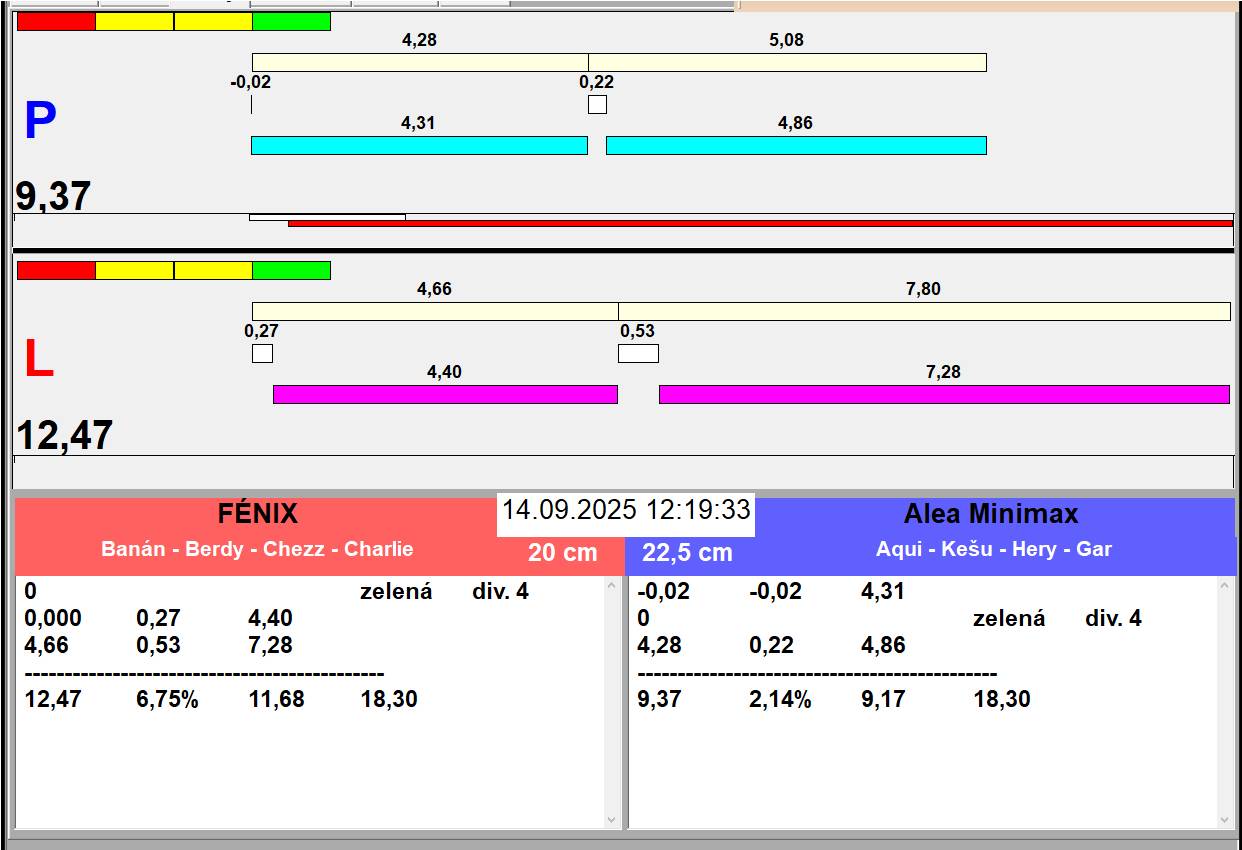Viewport: 1242px width, 850px height.
Task: Click the red L lane letter
Action: [x=38, y=360]
